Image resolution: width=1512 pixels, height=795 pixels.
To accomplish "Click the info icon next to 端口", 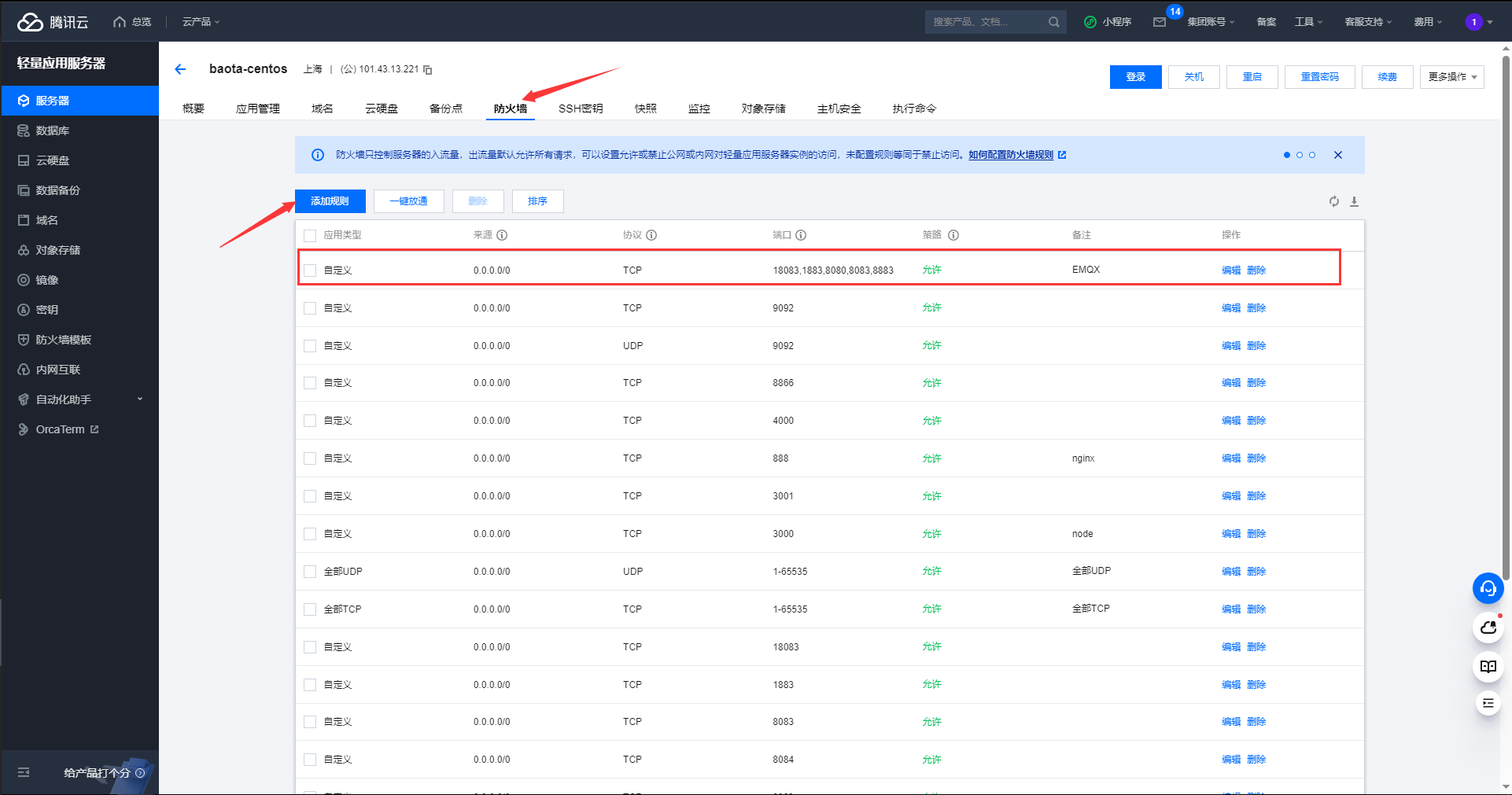I will (x=801, y=235).
